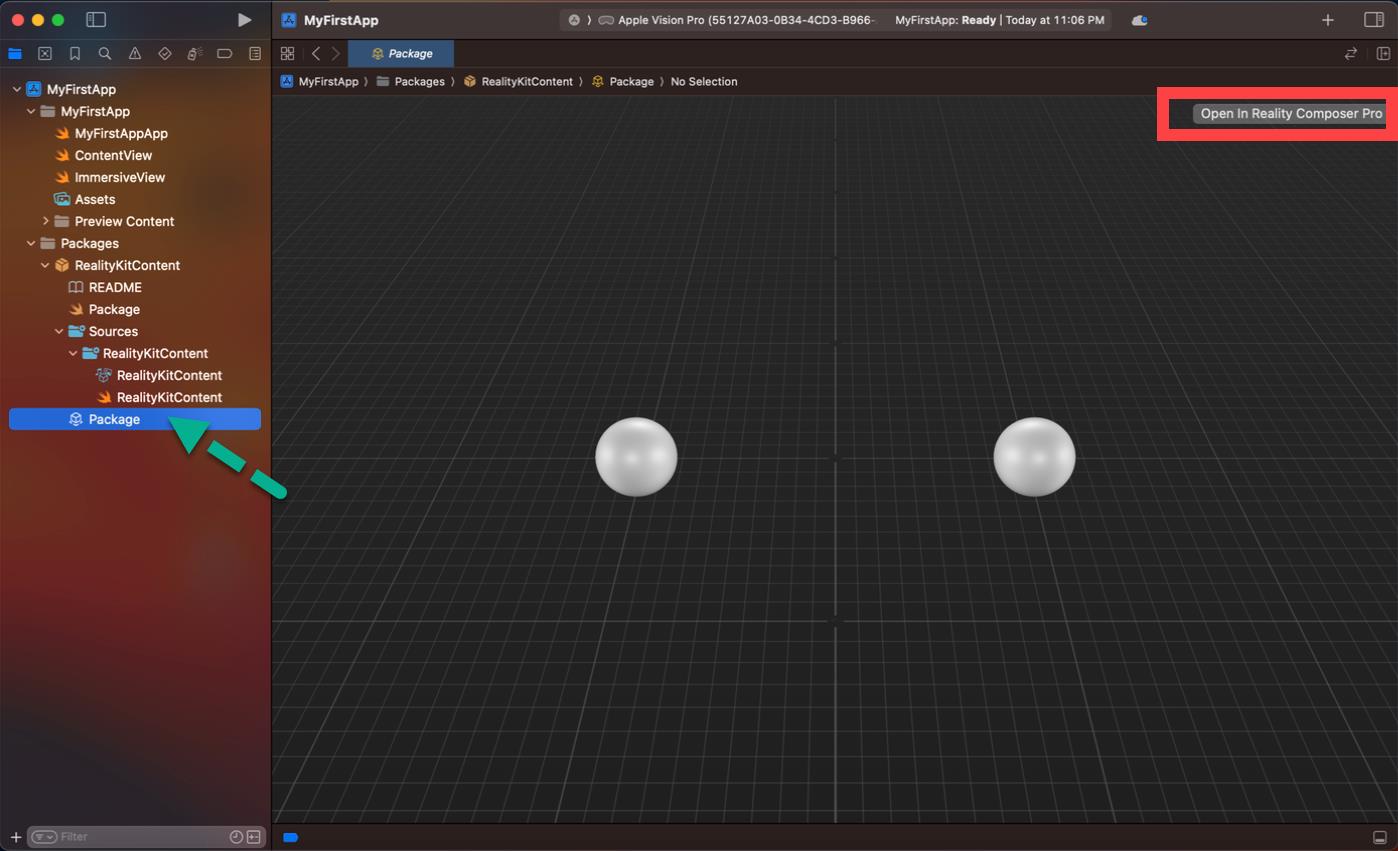This screenshot has width=1398, height=851.
Task: Collapse the Packages group
Action: (31, 243)
